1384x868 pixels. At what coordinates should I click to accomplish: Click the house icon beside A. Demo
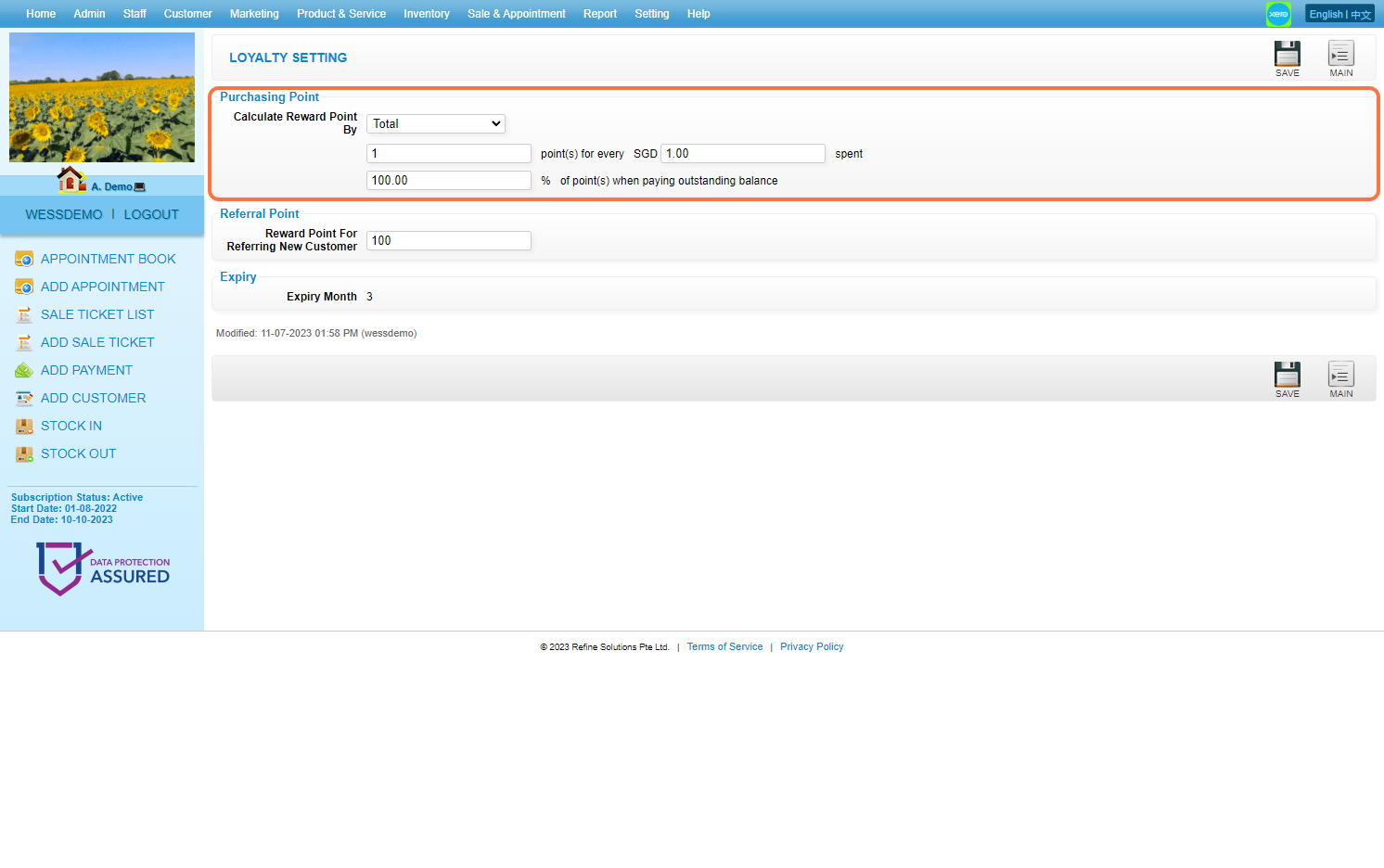71,179
